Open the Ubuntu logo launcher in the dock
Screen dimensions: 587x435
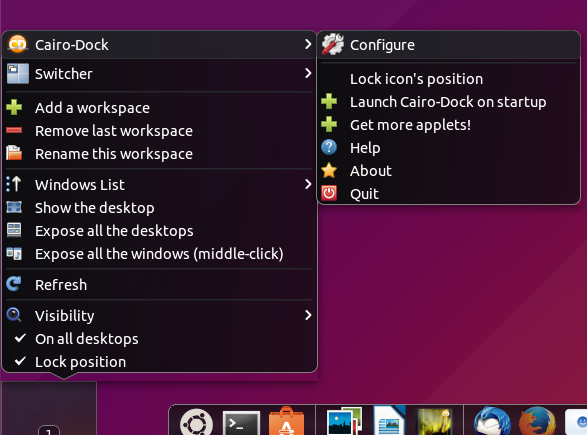196,422
